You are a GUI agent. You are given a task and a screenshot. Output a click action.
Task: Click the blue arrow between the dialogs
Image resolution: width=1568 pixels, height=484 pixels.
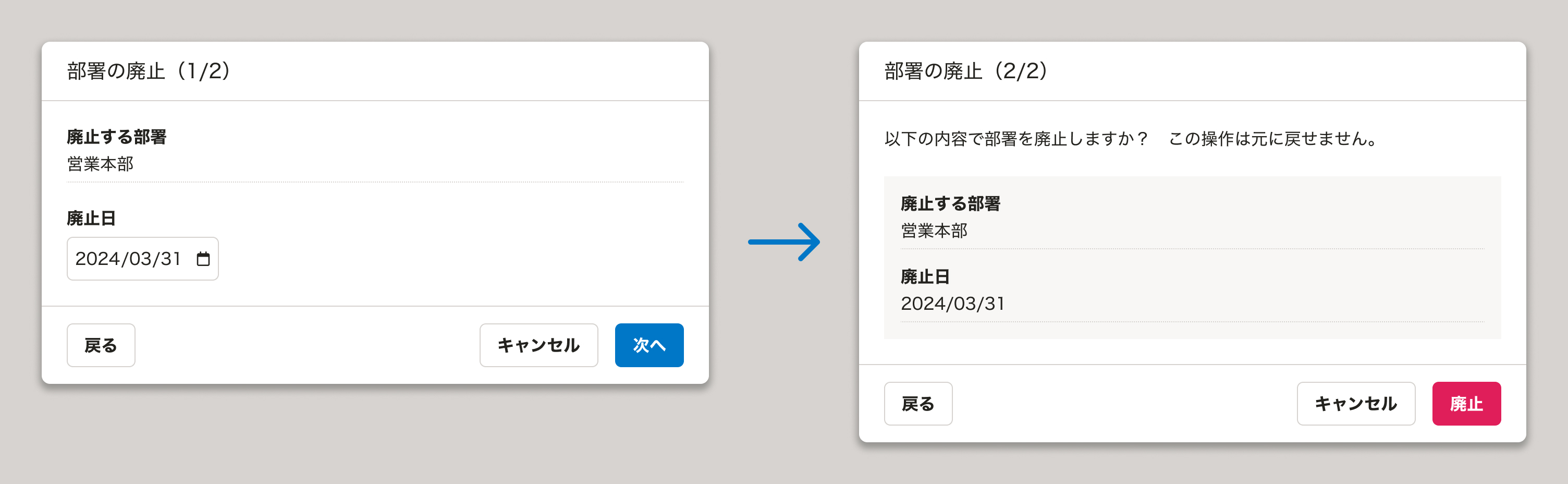click(784, 241)
